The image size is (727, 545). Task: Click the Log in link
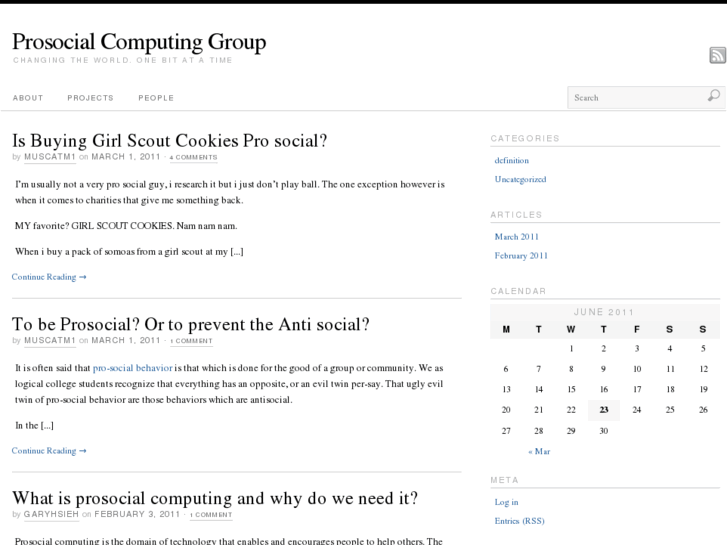(x=506, y=502)
